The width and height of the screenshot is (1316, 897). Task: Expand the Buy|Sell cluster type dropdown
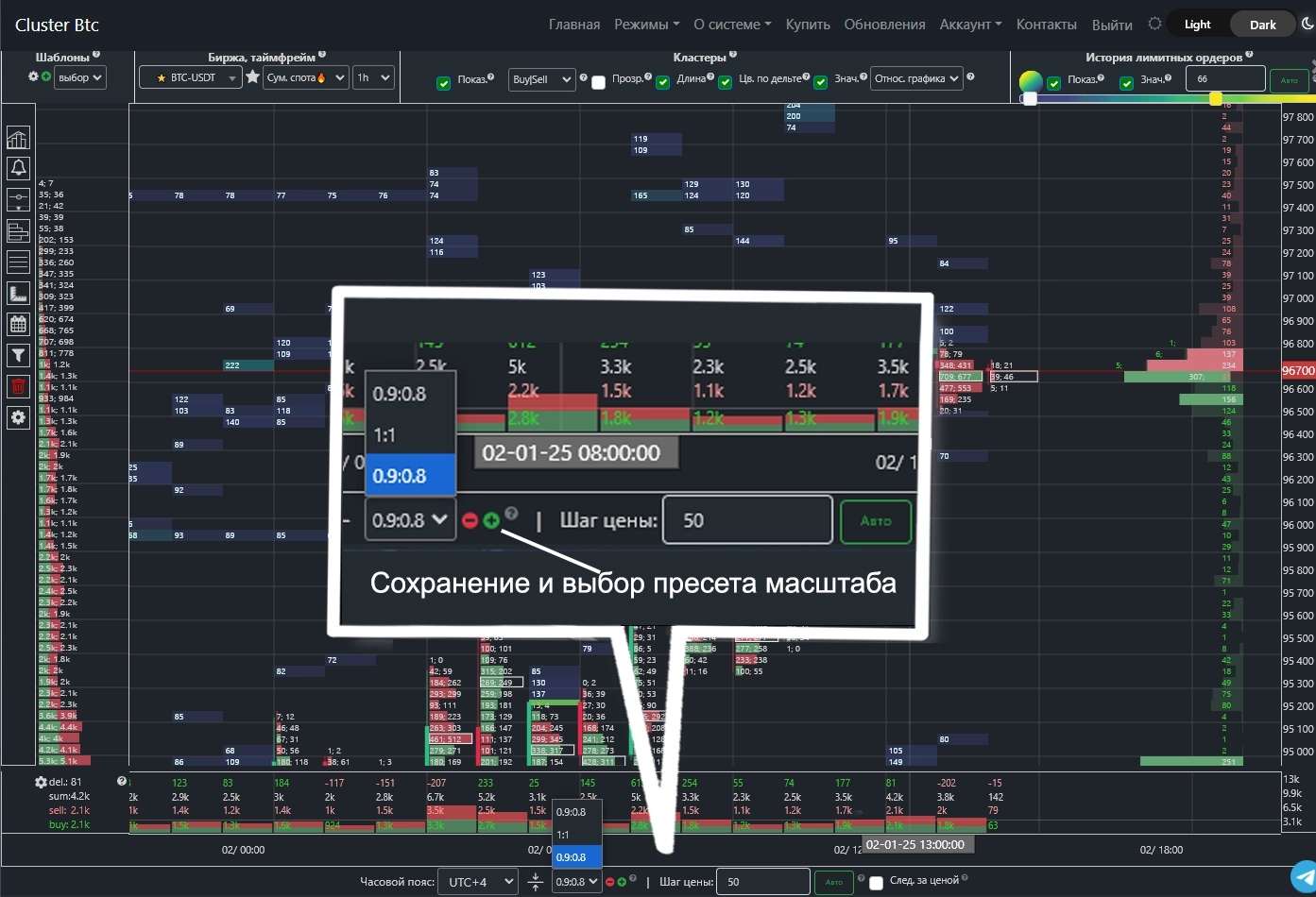541,79
